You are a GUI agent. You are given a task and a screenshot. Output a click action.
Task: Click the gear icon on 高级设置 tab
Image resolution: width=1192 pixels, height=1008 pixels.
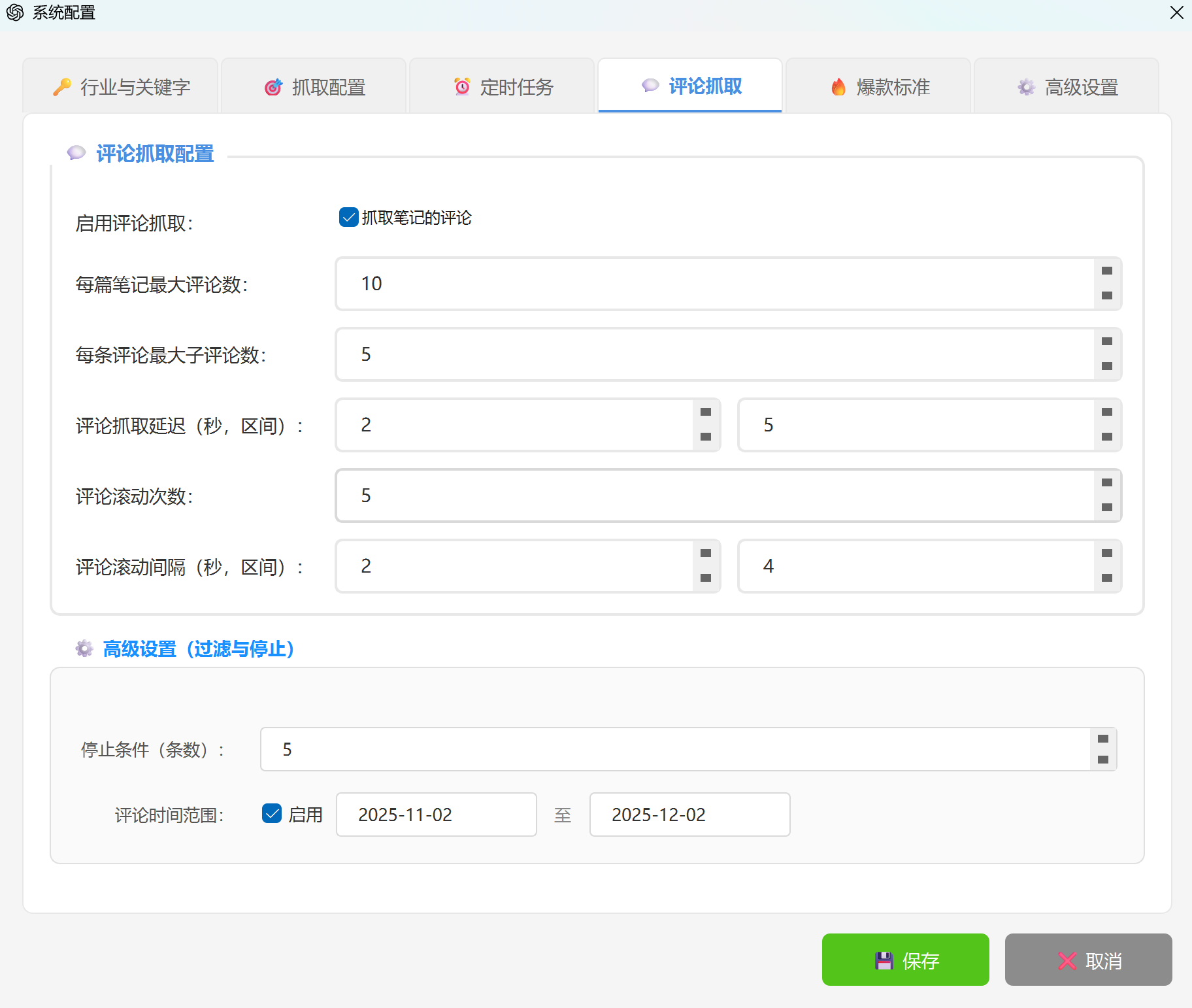pos(1025,87)
